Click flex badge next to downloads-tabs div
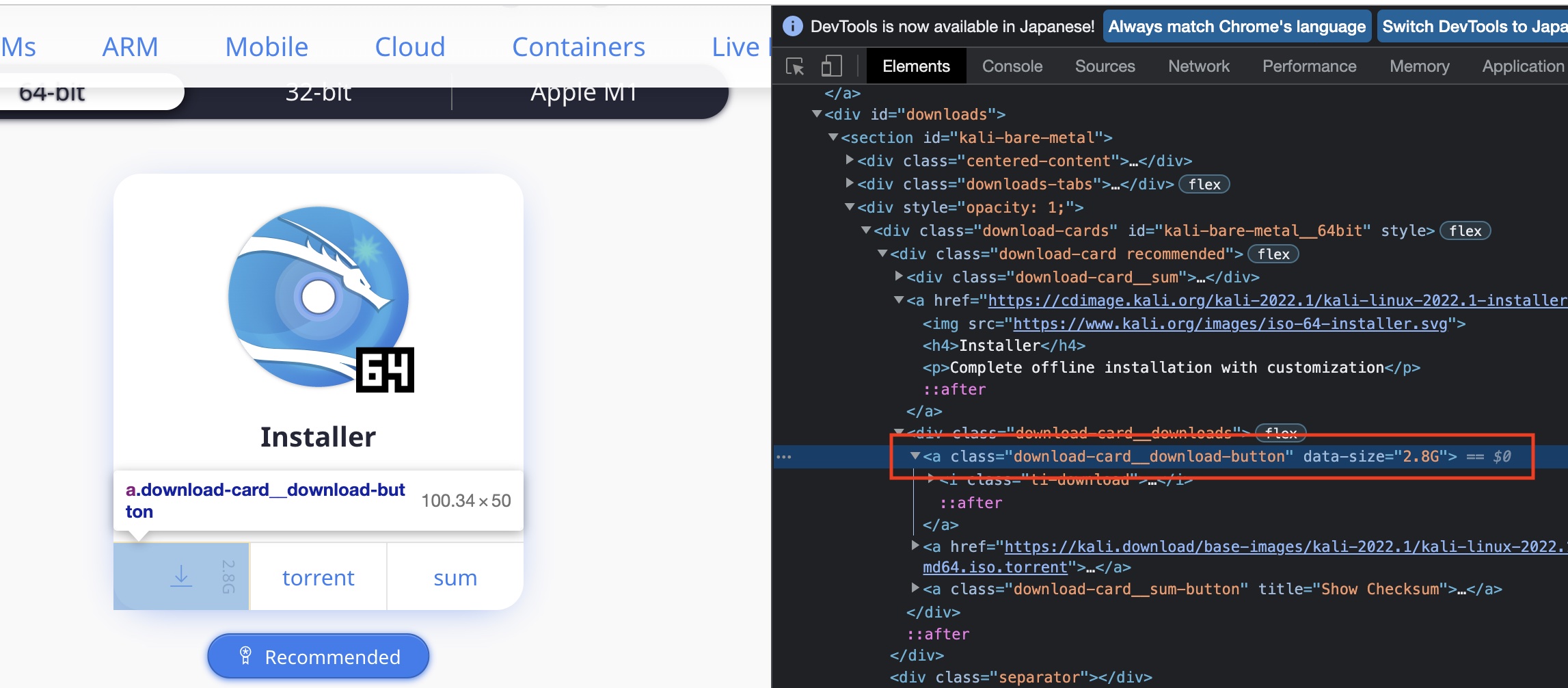The height and width of the screenshot is (688, 1568). point(1204,184)
